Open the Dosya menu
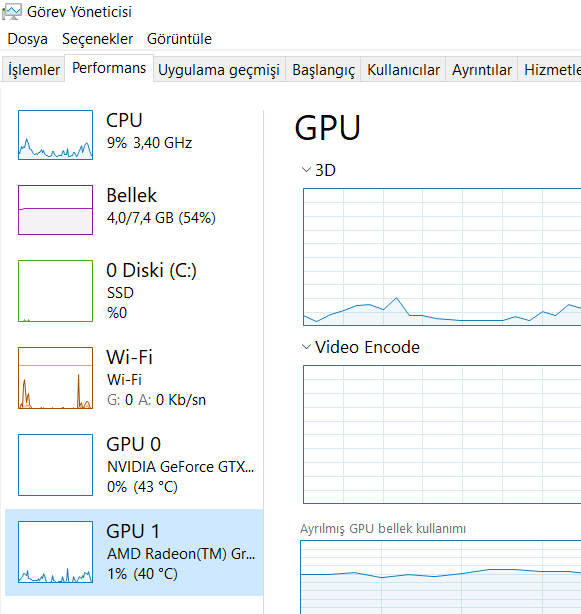Viewport: 581px width, 614px height. pos(27,39)
